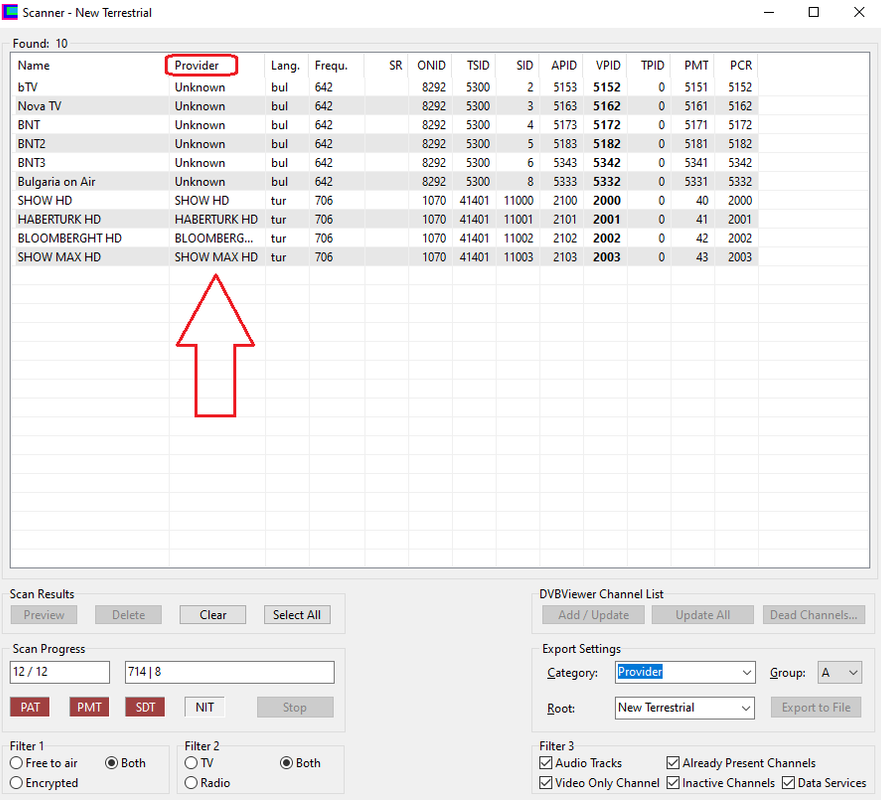881x800 pixels.
Task: Maximize the Scanner window
Action: point(814,12)
